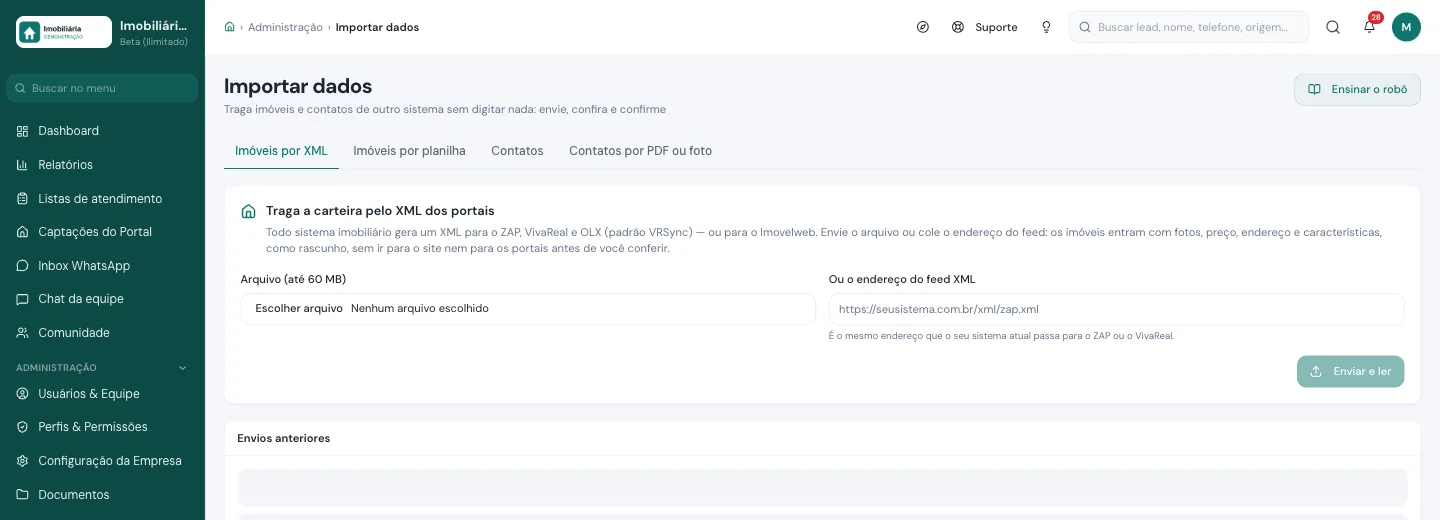The width and height of the screenshot is (1440, 520).
Task: Open Chat da equipe menu item
Action: pyautogui.click(x=102, y=299)
